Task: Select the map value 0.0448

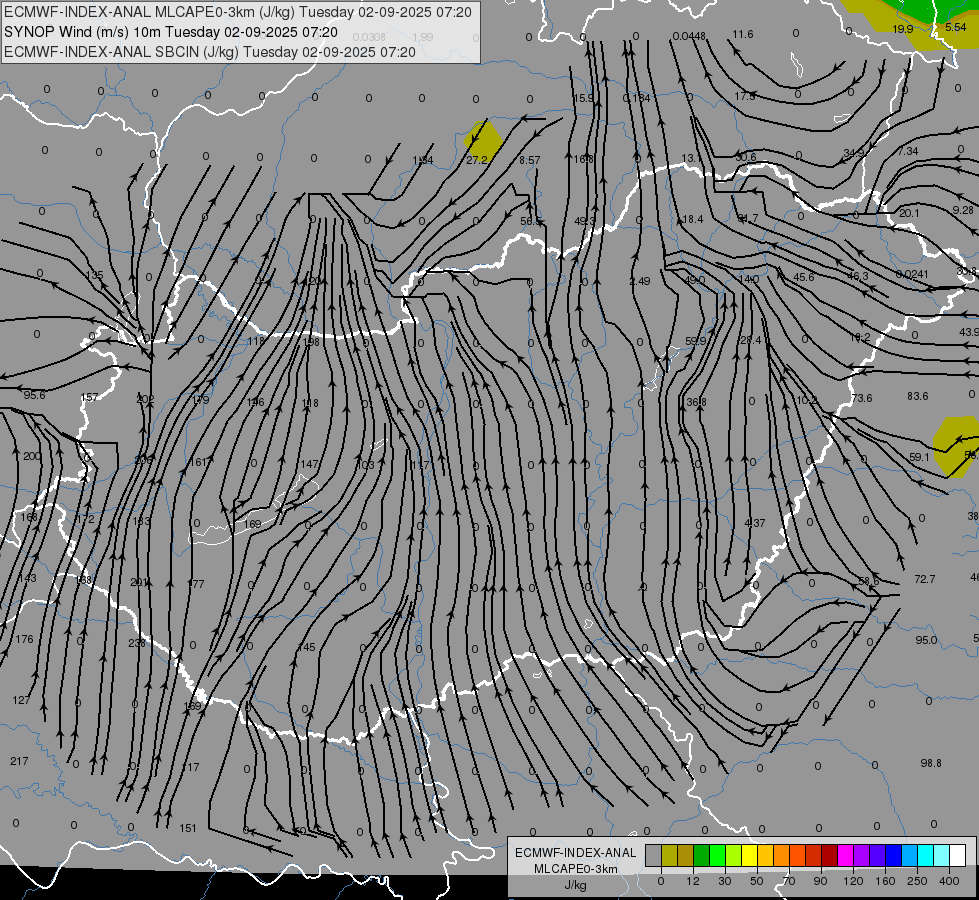Action: pyautogui.click(x=689, y=36)
